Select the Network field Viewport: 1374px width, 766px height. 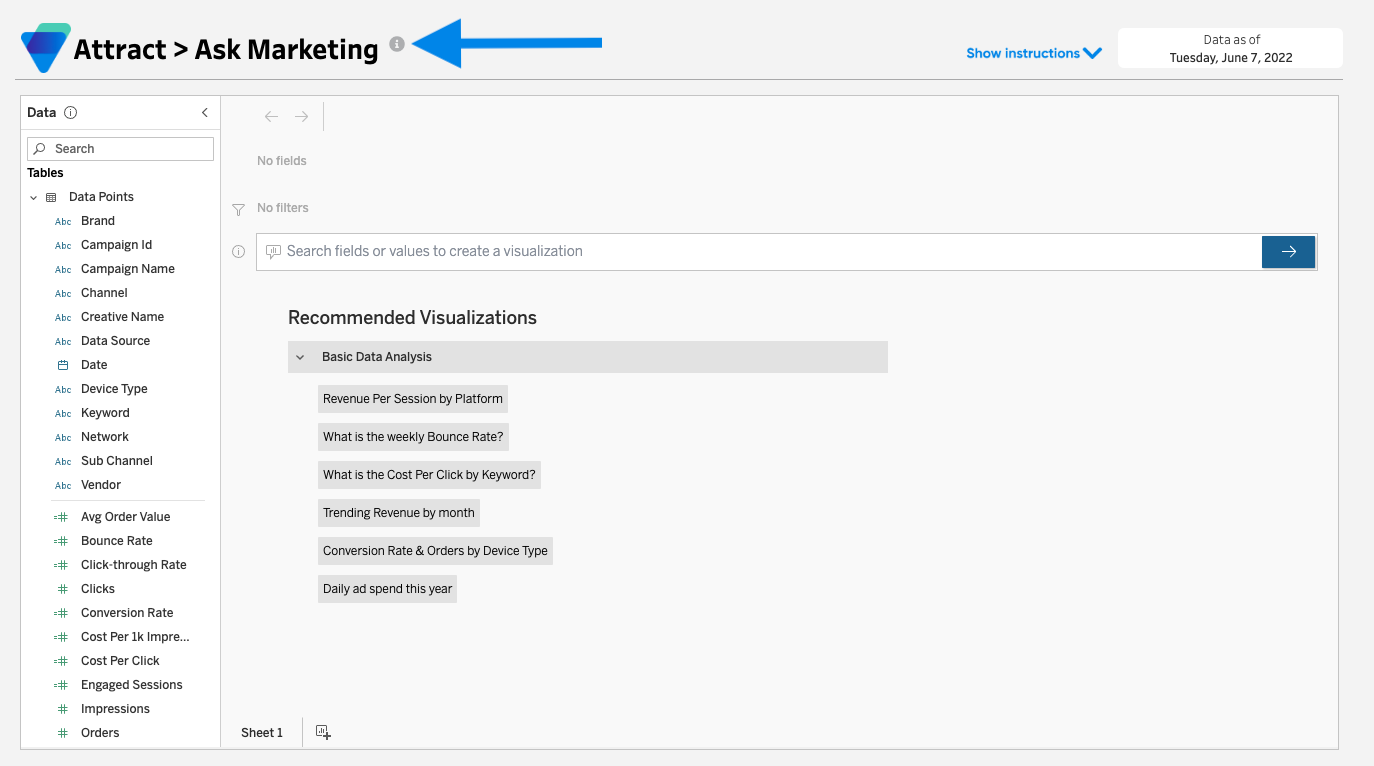click(x=105, y=437)
